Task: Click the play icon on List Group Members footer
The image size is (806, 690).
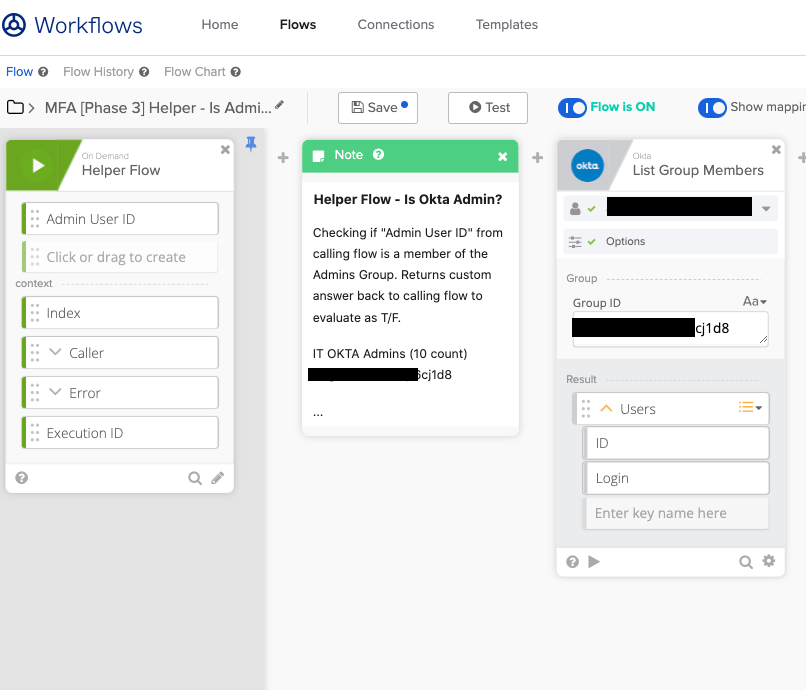Action: (594, 562)
